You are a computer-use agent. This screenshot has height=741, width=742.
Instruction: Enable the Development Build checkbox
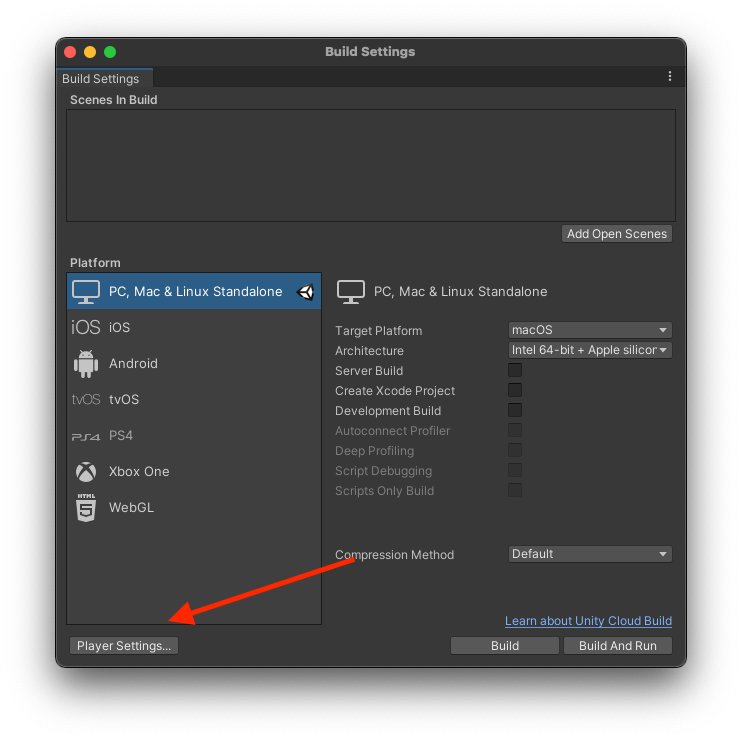pyautogui.click(x=515, y=410)
